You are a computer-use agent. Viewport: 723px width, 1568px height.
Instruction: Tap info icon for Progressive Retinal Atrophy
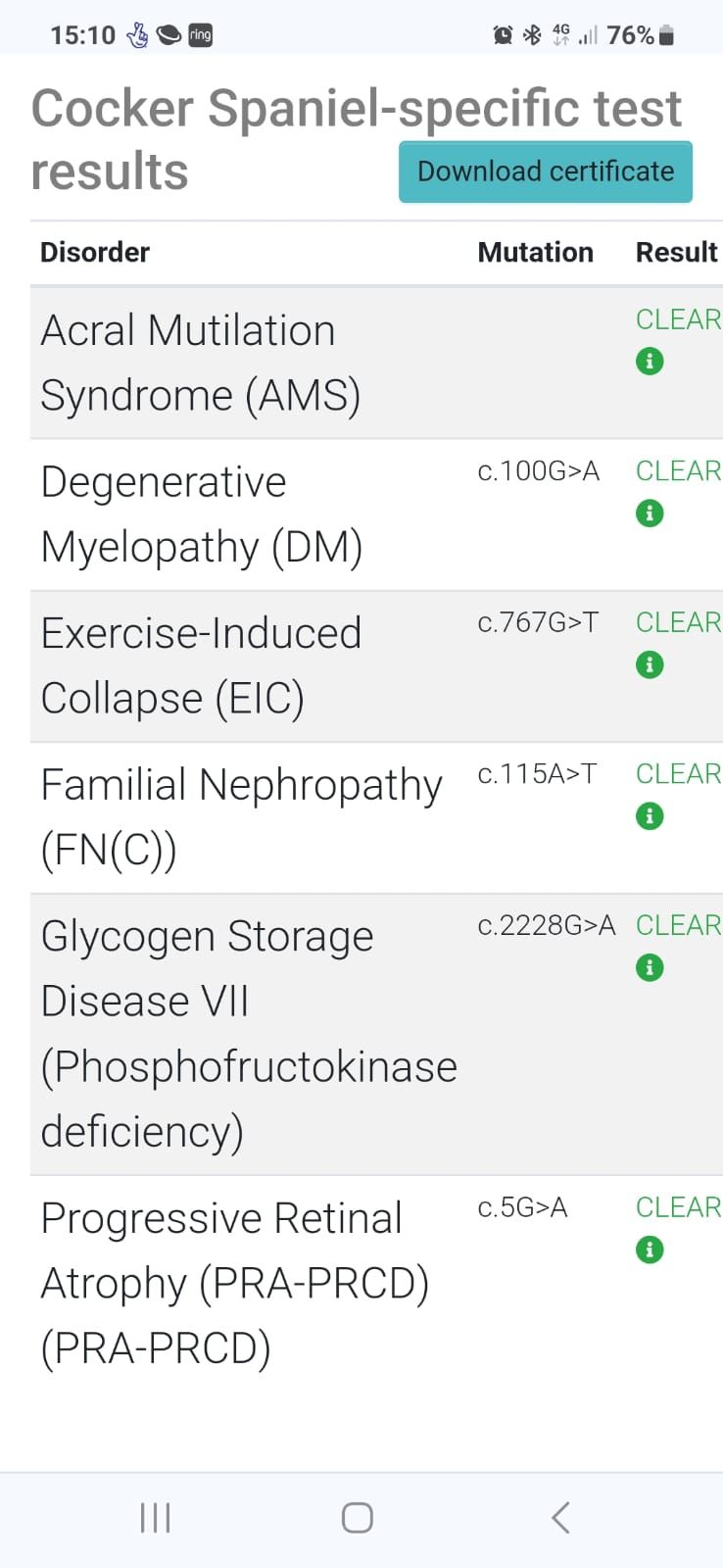click(x=650, y=1250)
